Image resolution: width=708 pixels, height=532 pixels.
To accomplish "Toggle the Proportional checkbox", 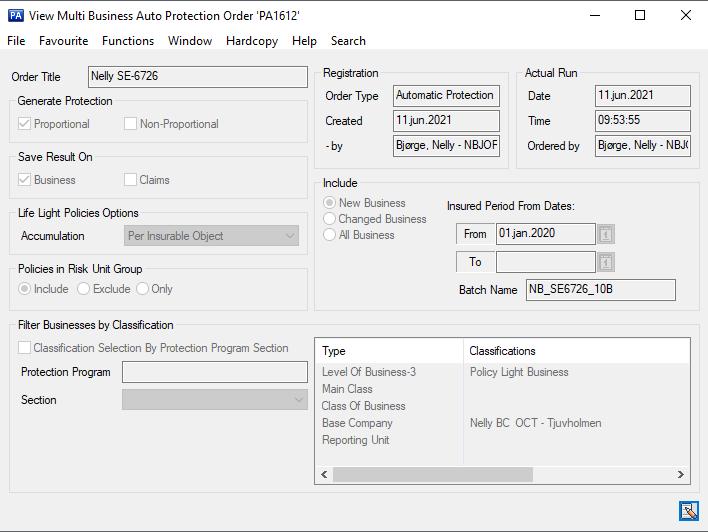I will (x=25, y=124).
